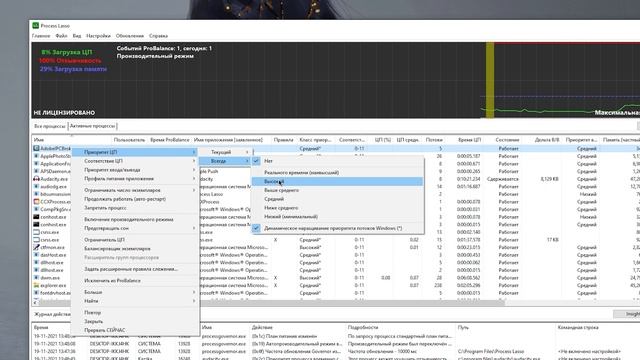
Task: Open Ограничитель ЦП from the context menu
Action: 135,240
